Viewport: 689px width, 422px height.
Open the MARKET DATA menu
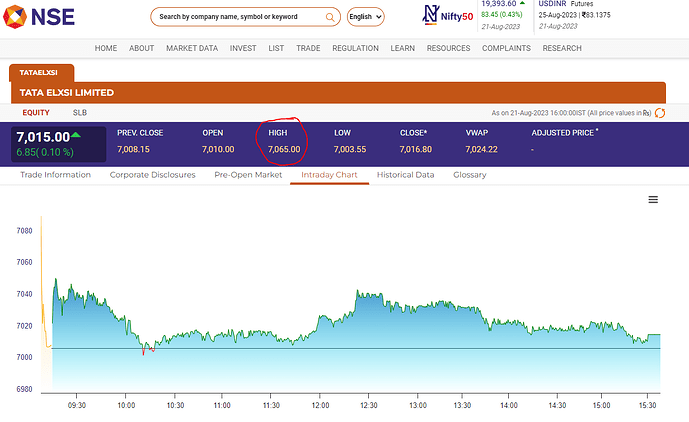tap(192, 48)
